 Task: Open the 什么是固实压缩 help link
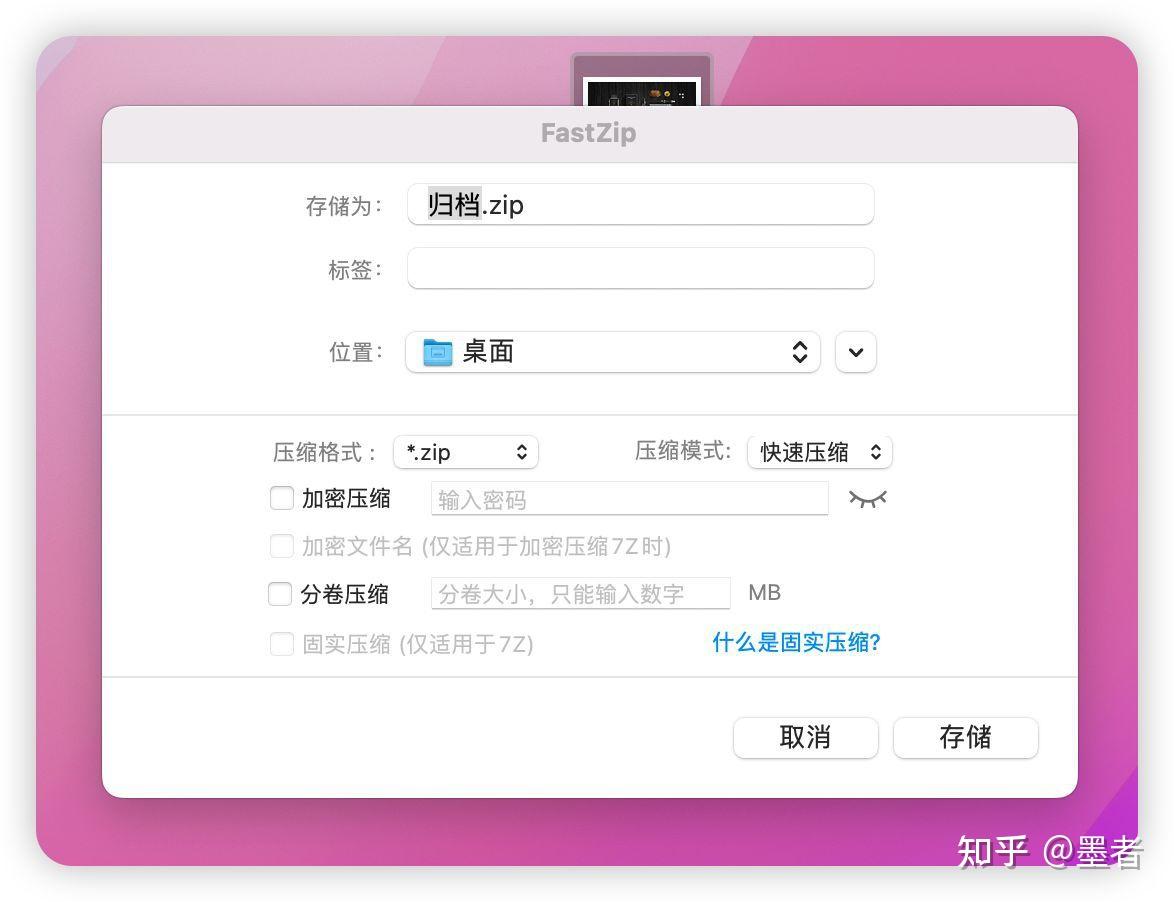pyautogui.click(x=795, y=643)
